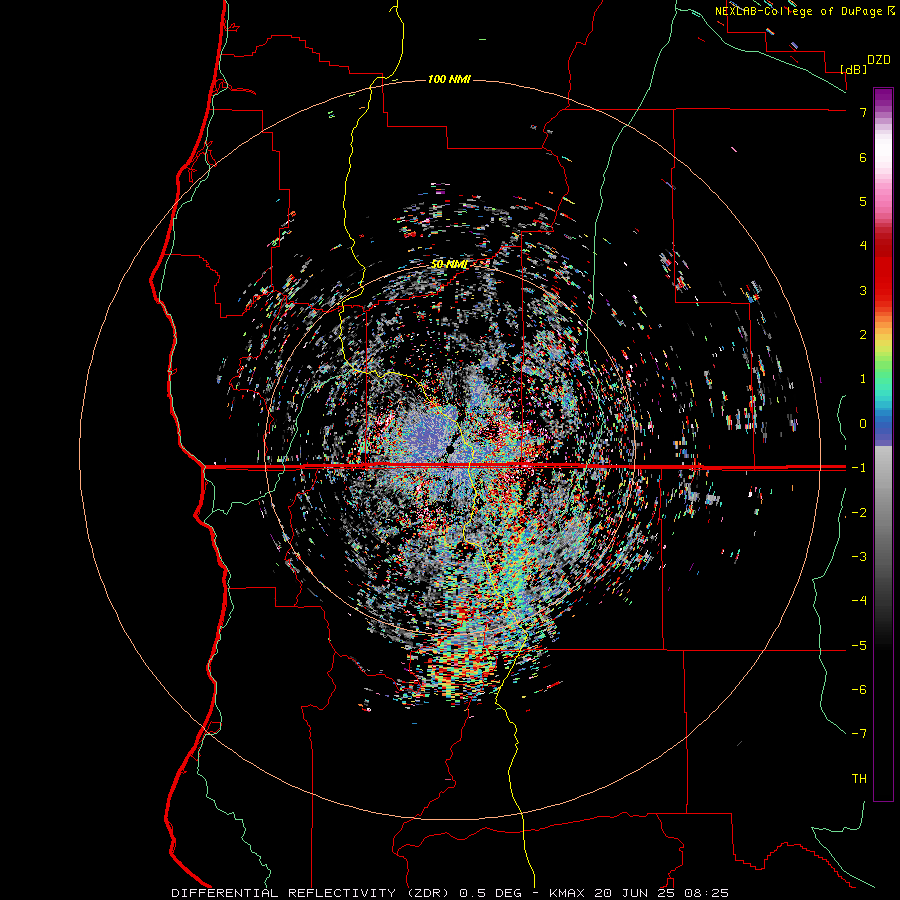Click the 100 NMI range ring label
Image resolution: width=900 pixels, height=900 pixels.
(x=449, y=79)
